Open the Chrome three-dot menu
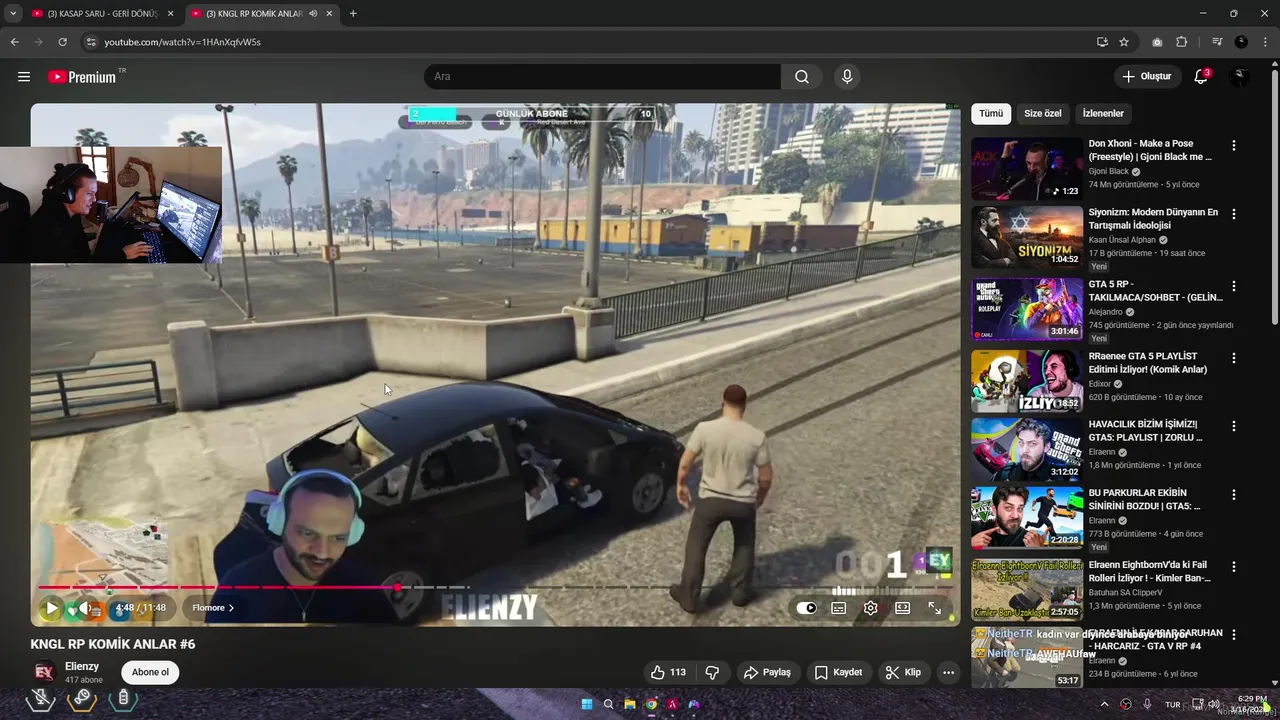 tap(1265, 42)
